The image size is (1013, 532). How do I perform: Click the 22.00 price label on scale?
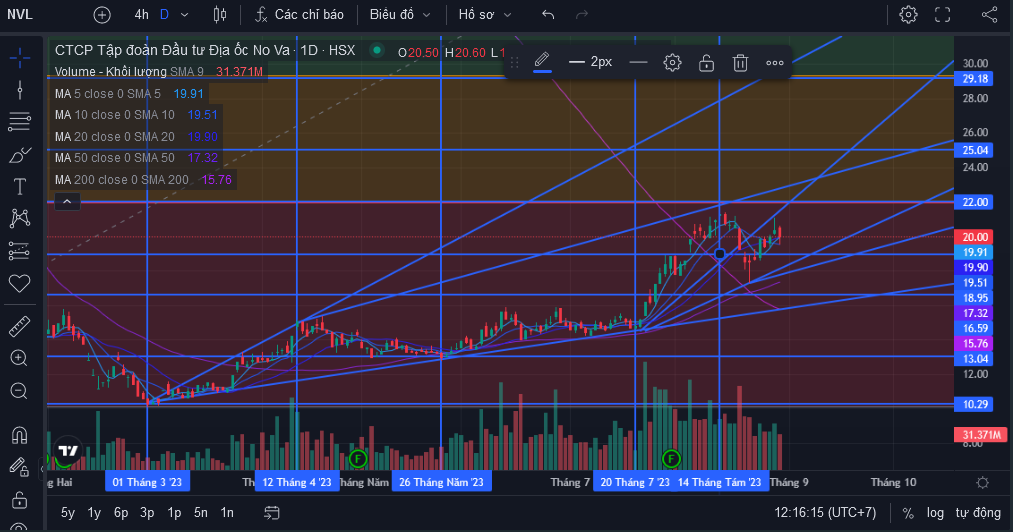tap(975, 202)
